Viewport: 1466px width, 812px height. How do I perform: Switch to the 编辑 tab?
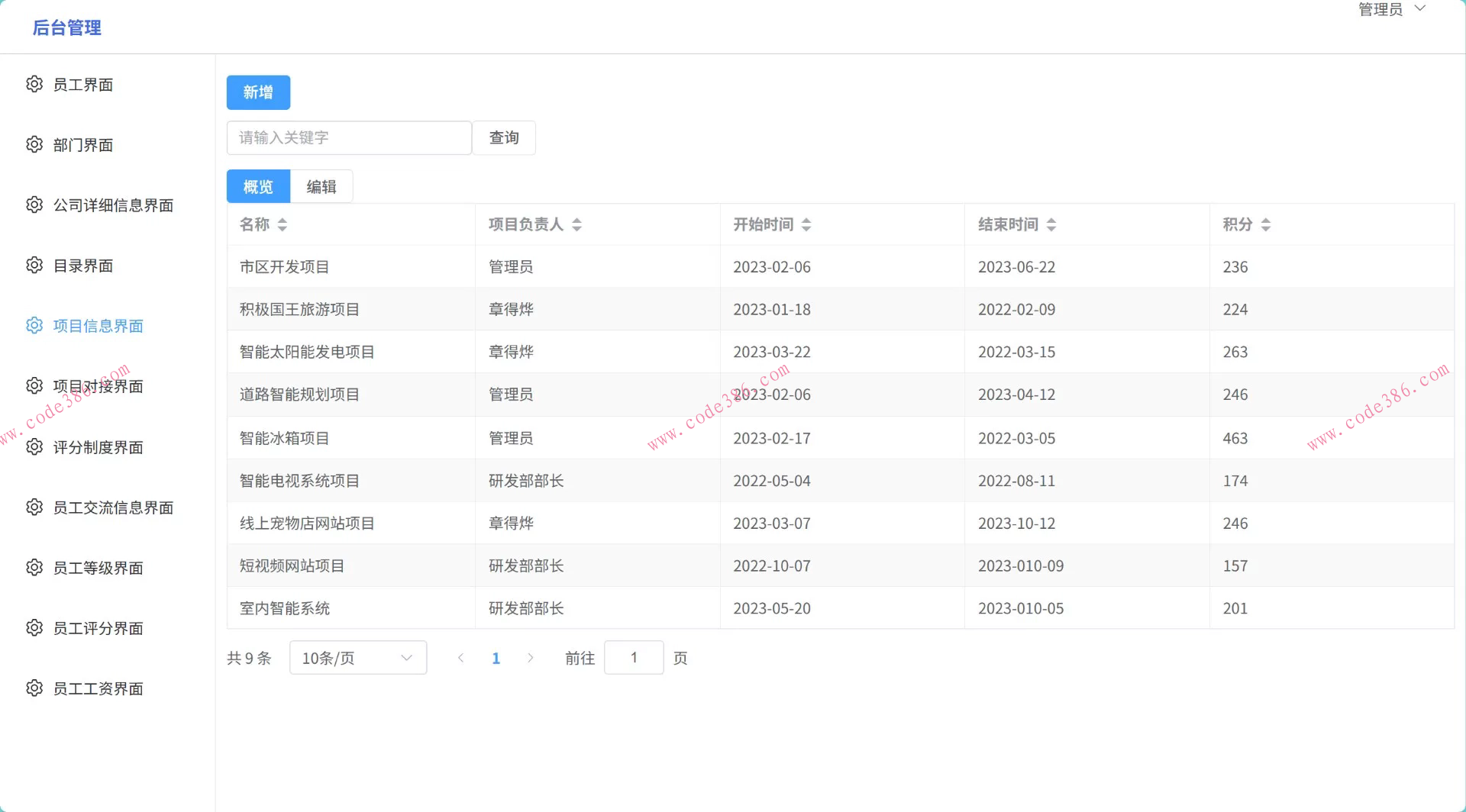click(321, 185)
